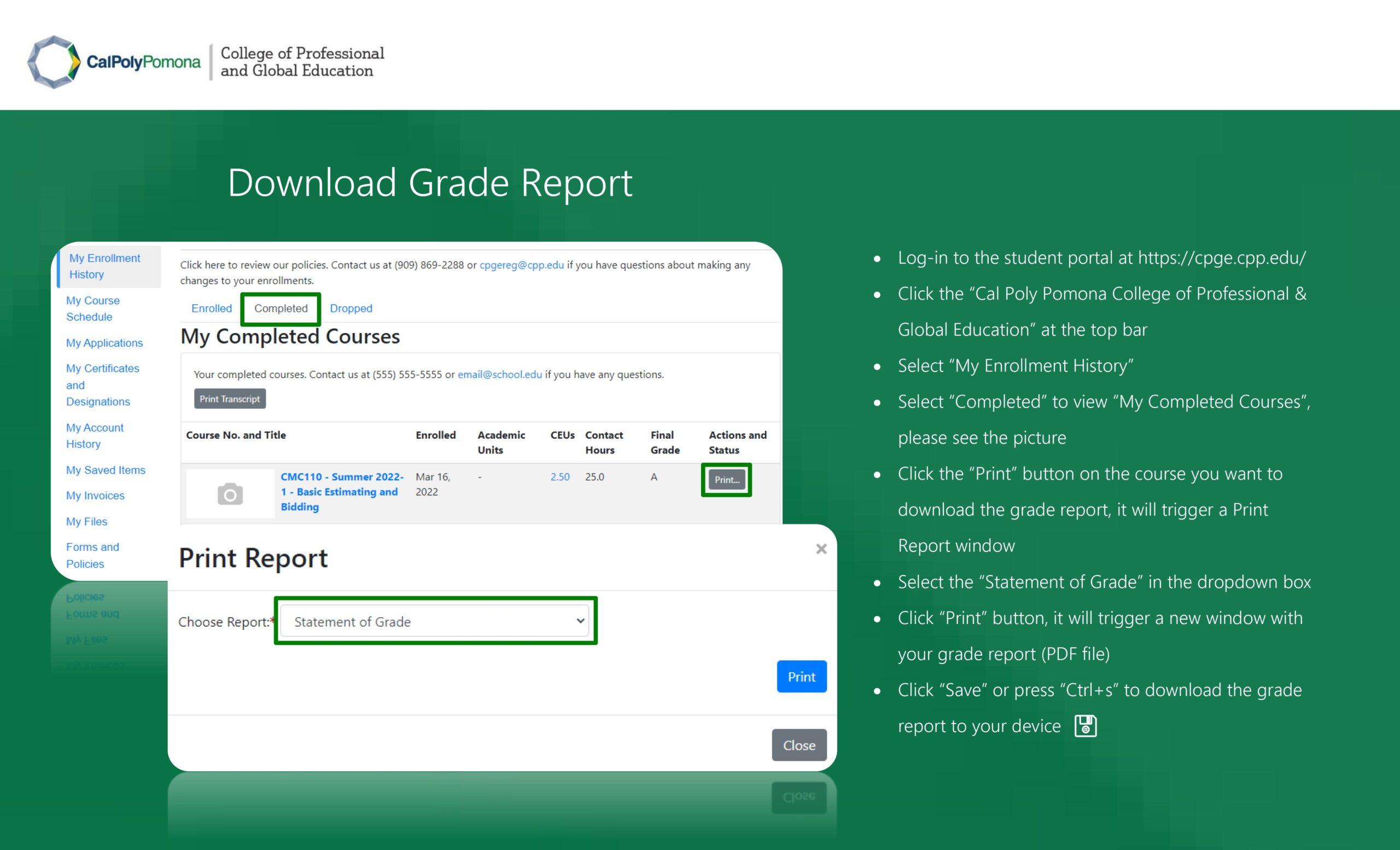Open My Enrollment History
Image resolution: width=1400 pixels, height=850 pixels.
tap(104, 266)
